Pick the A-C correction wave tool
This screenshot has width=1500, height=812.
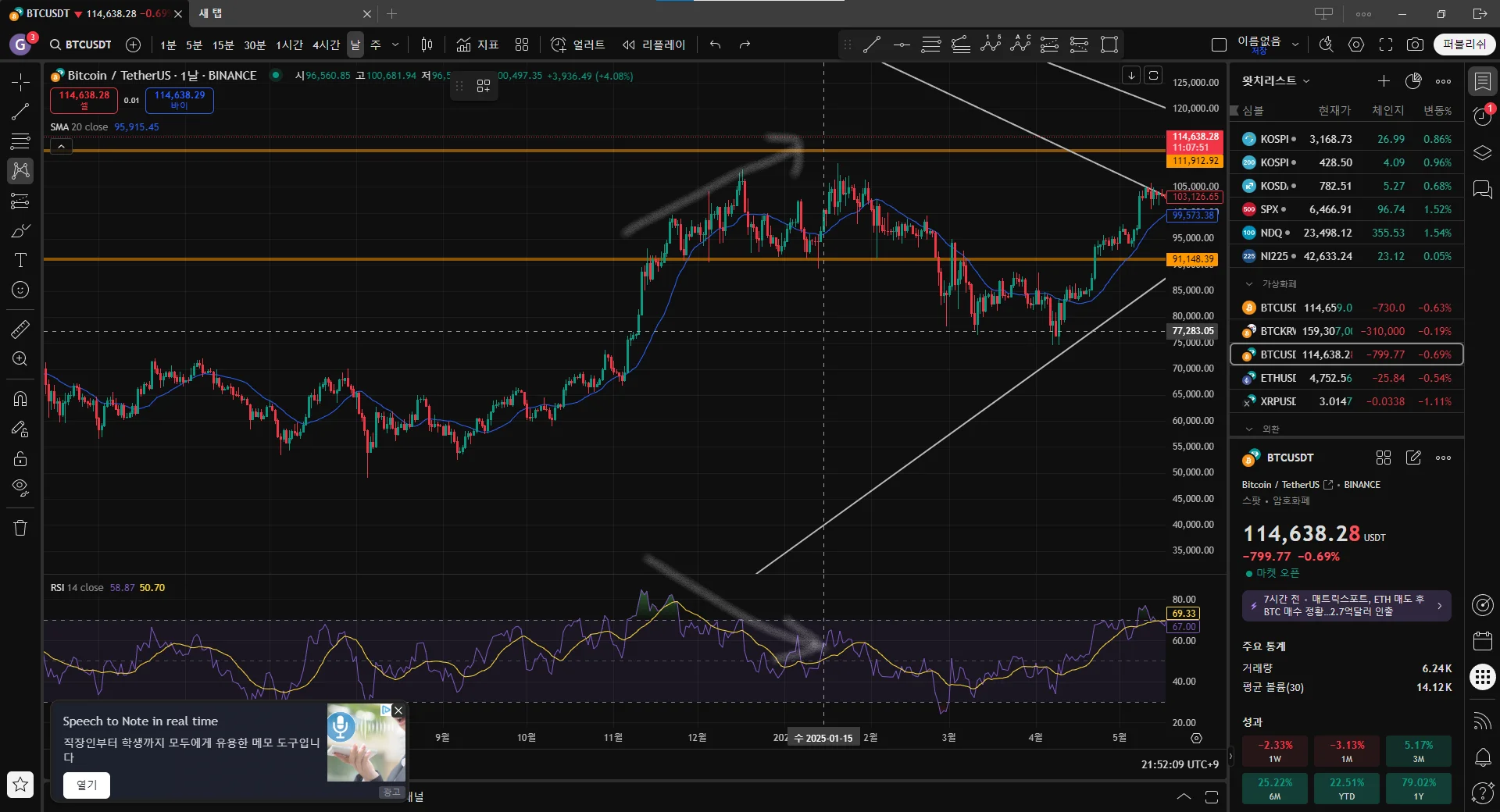1020,45
